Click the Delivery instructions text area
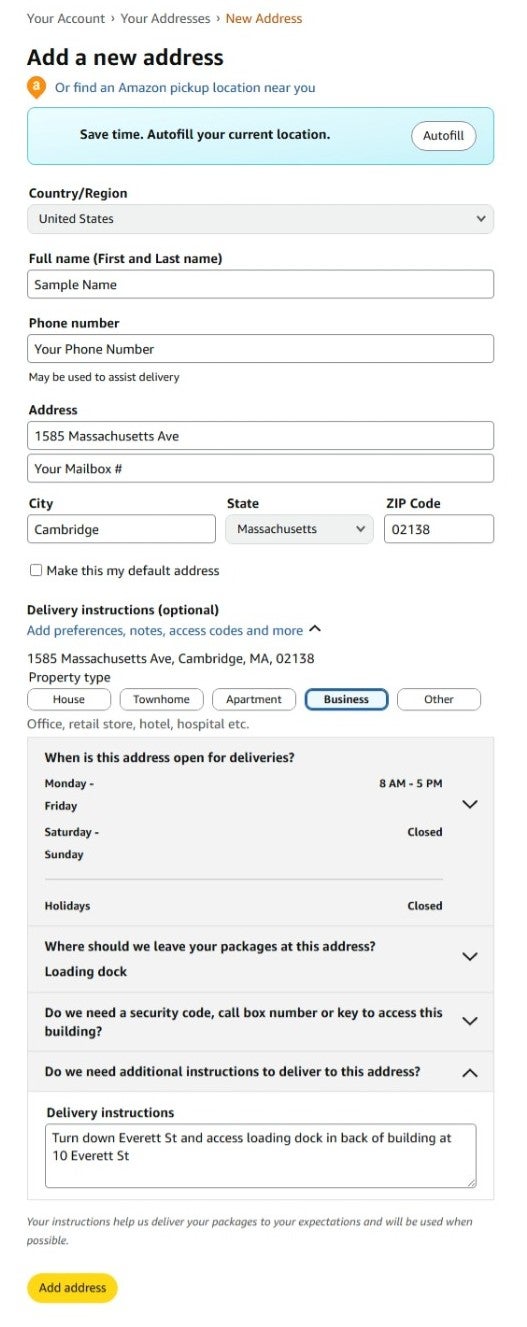 tap(261, 1156)
